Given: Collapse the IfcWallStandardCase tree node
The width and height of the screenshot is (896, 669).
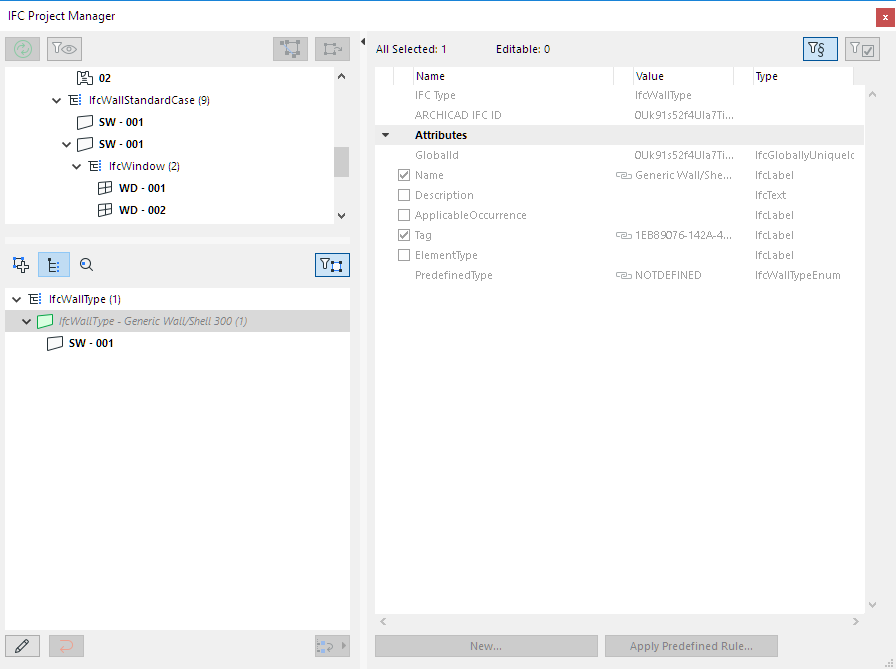Looking at the screenshot, I should 57,100.
